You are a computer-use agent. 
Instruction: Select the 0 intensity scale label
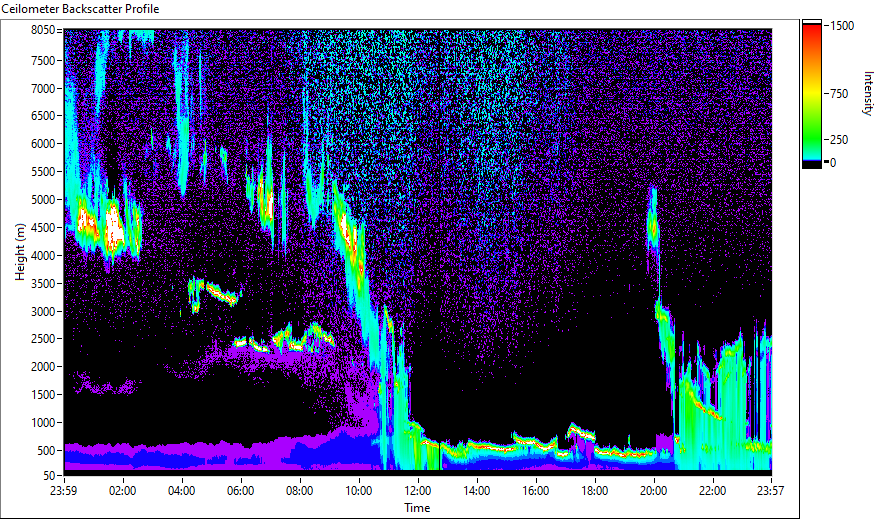pyautogui.click(x=833, y=163)
